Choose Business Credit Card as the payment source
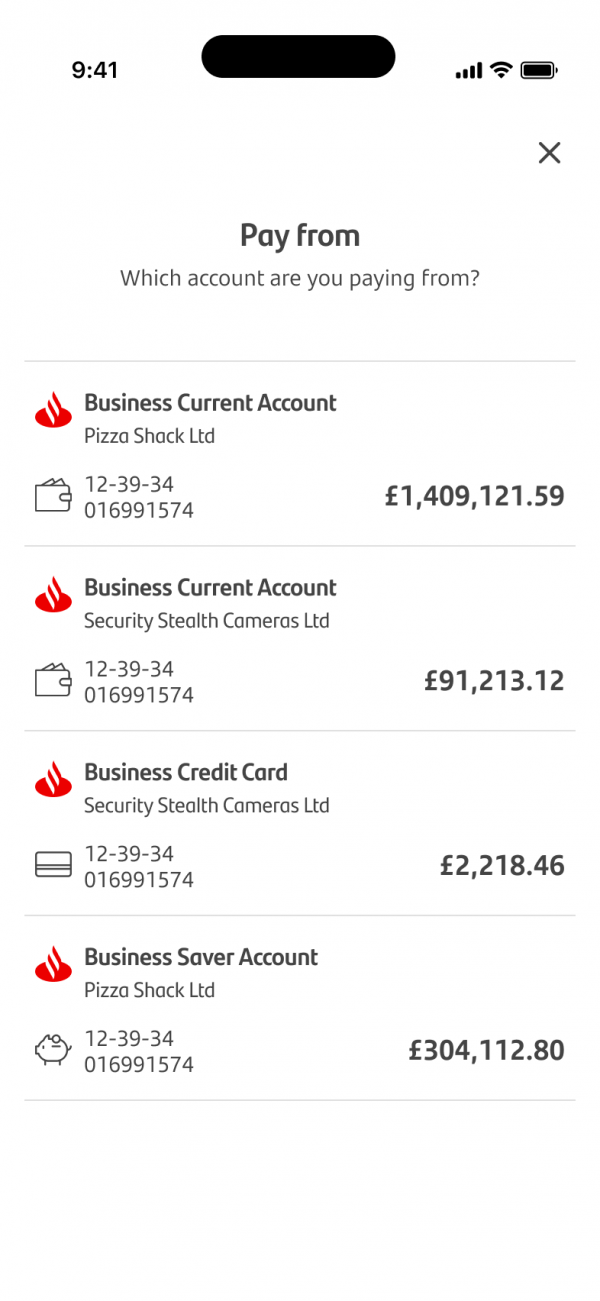The width and height of the screenshot is (600, 1301). click(x=300, y=820)
